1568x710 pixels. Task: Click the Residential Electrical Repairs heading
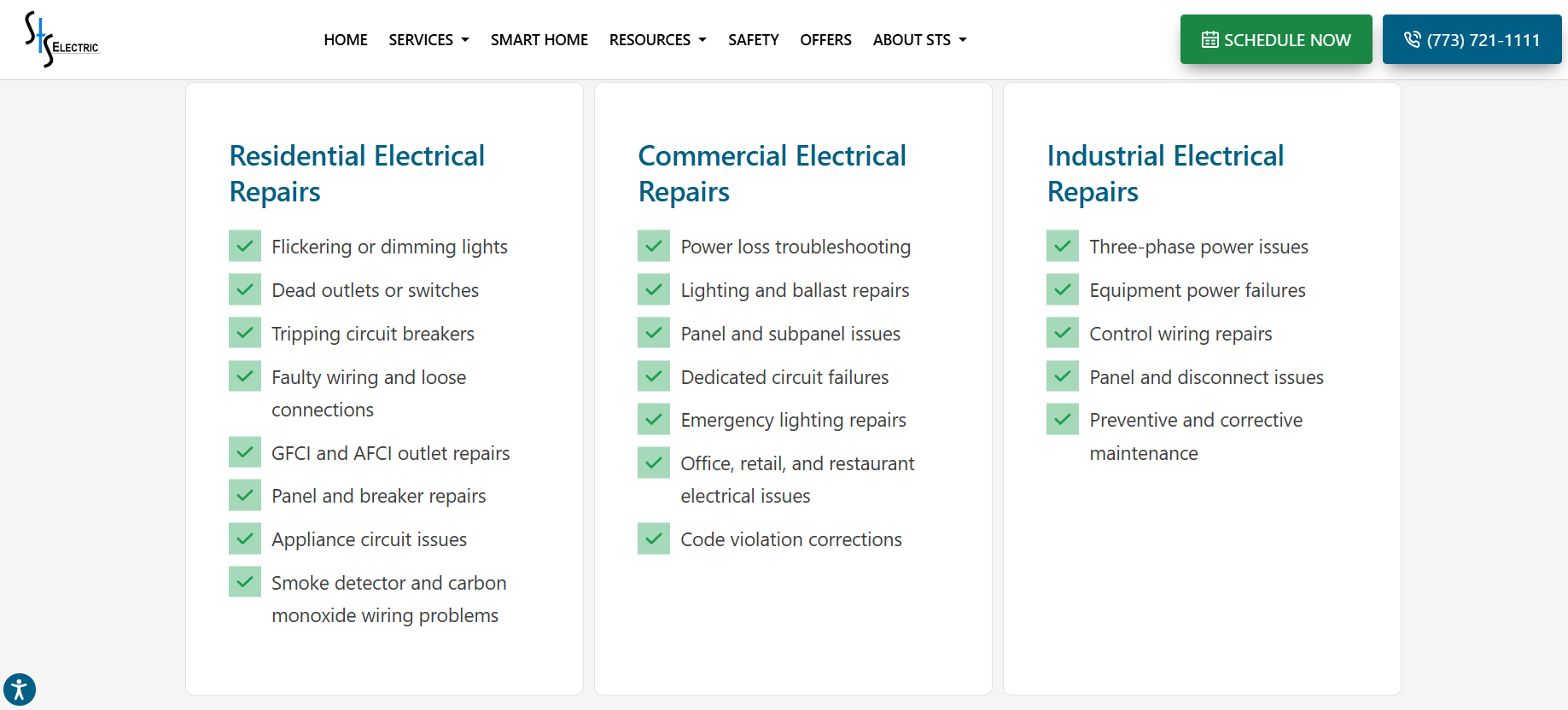coord(357,174)
